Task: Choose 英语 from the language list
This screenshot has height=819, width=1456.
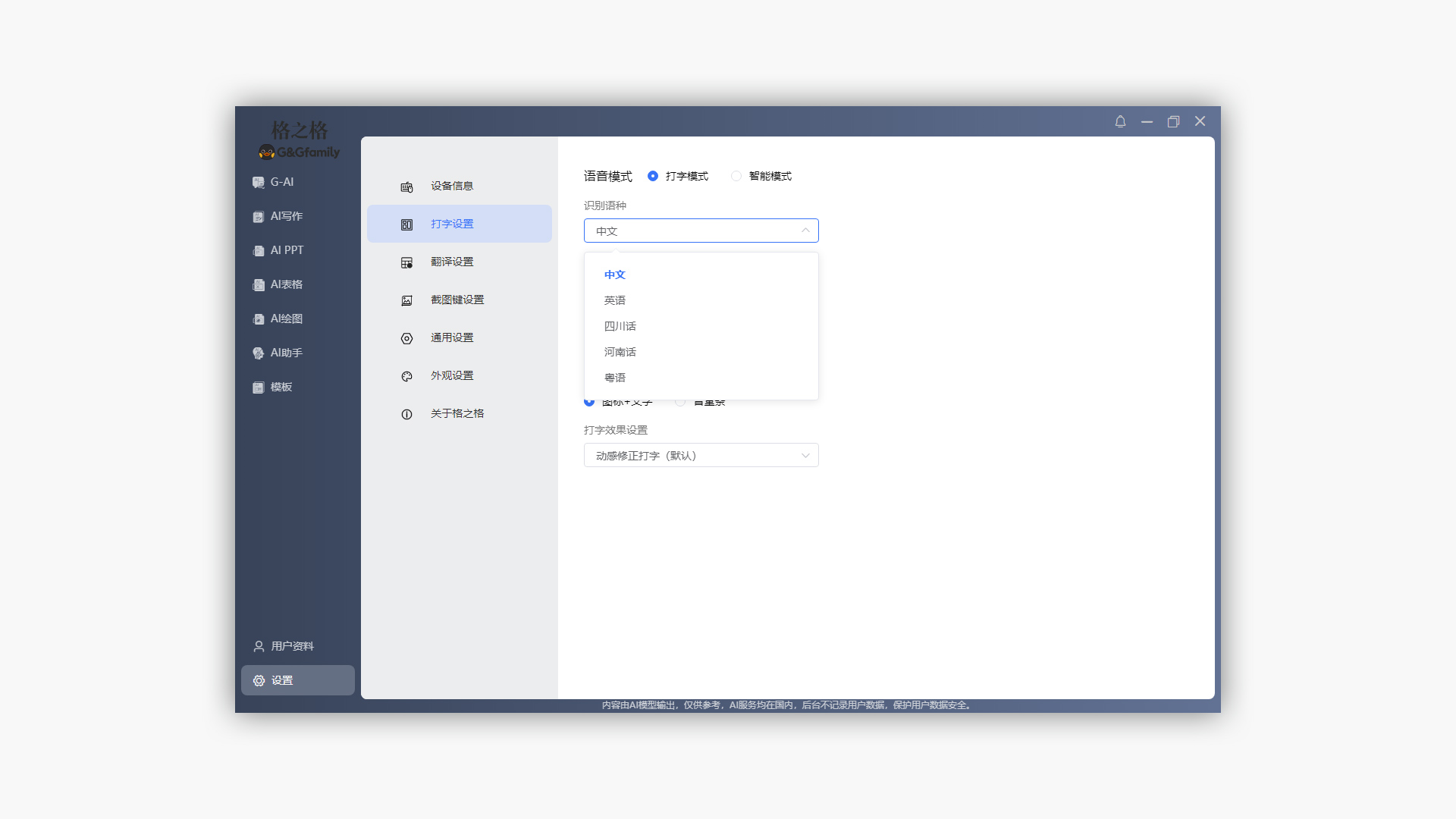Action: 615,300
